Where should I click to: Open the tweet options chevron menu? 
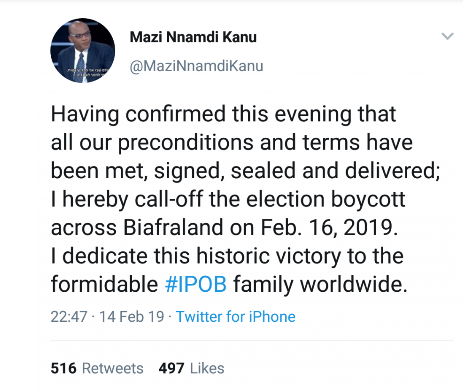tap(447, 36)
